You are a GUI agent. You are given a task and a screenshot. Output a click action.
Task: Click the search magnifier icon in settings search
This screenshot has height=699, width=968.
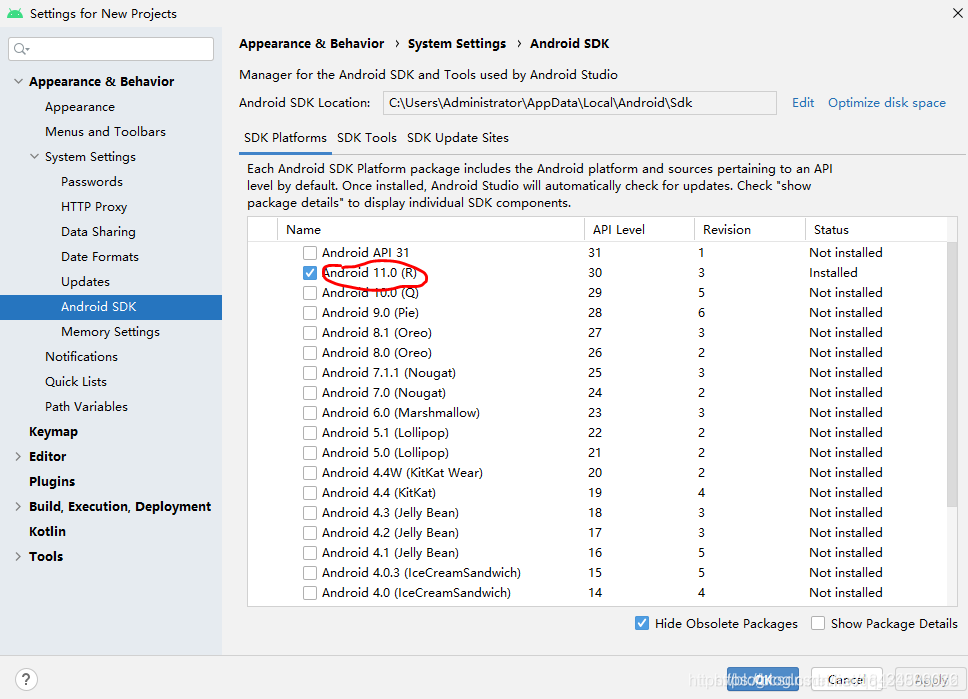tap(21, 49)
